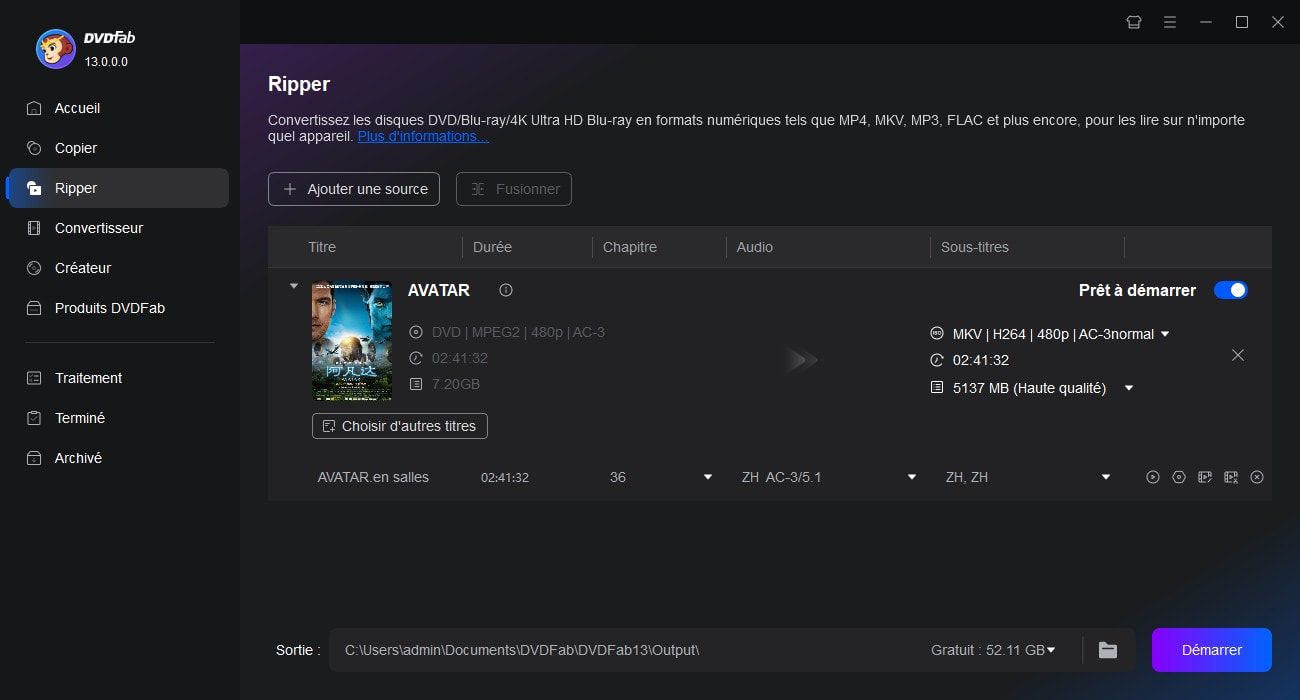Image resolution: width=1300 pixels, height=700 pixels.
Task: Click the DVDFab monkey logo
Action: [x=56, y=49]
